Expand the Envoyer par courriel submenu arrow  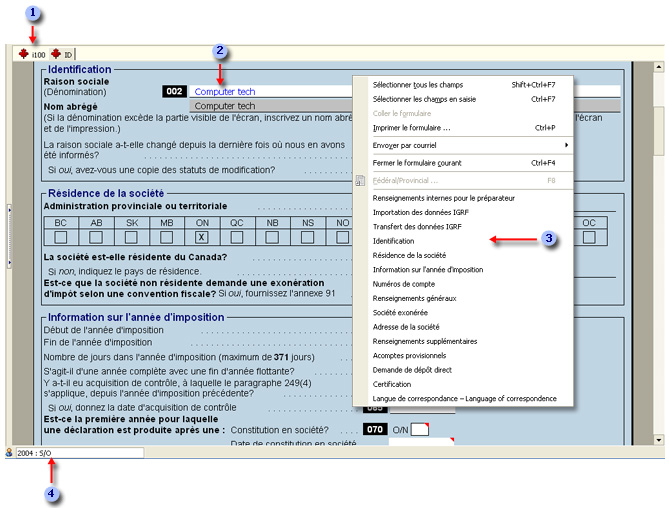click(x=566, y=145)
